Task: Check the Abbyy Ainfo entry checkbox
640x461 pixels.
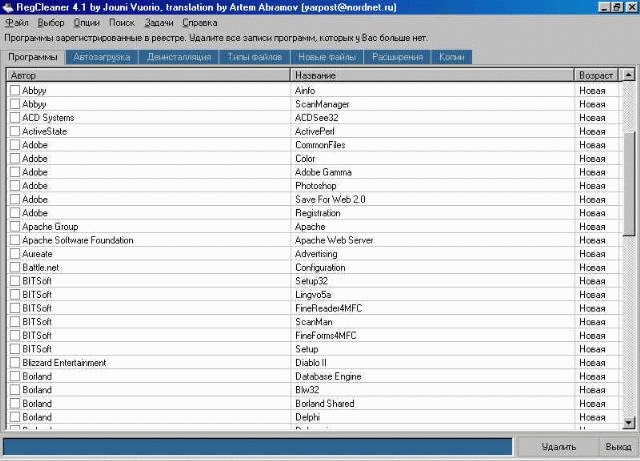Action: pos(15,90)
